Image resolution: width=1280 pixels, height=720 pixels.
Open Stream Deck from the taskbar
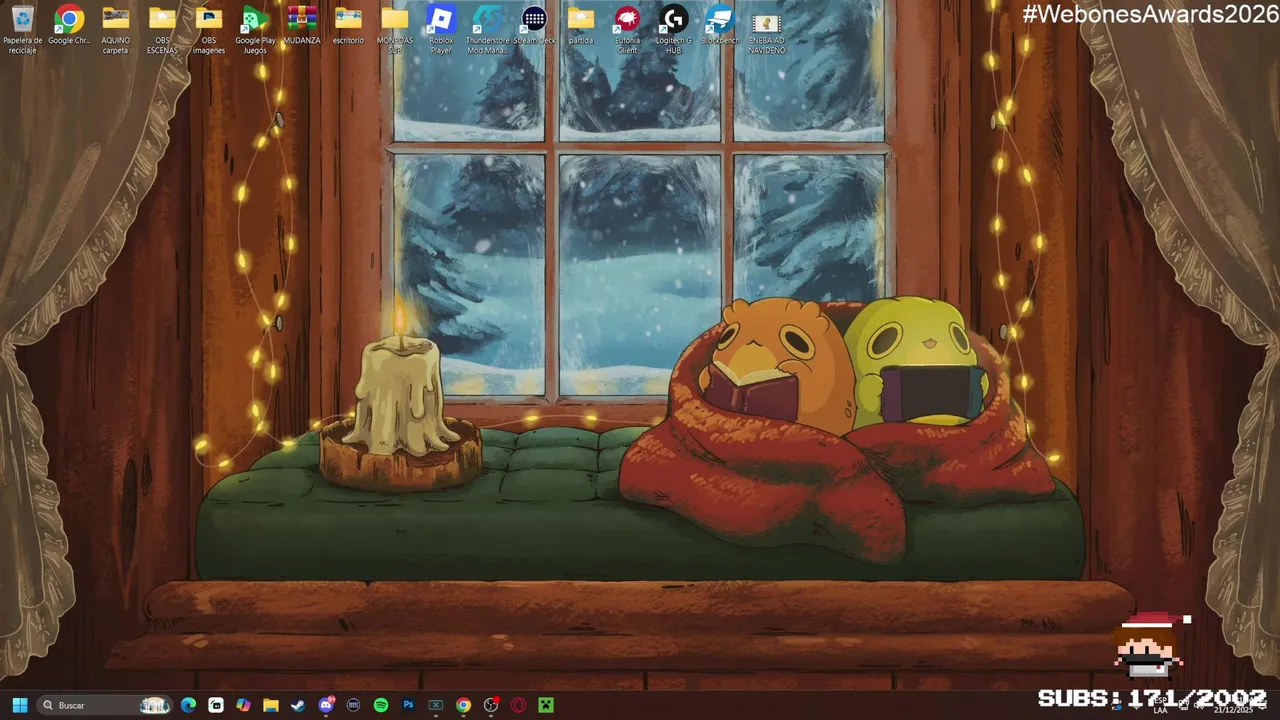353,705
